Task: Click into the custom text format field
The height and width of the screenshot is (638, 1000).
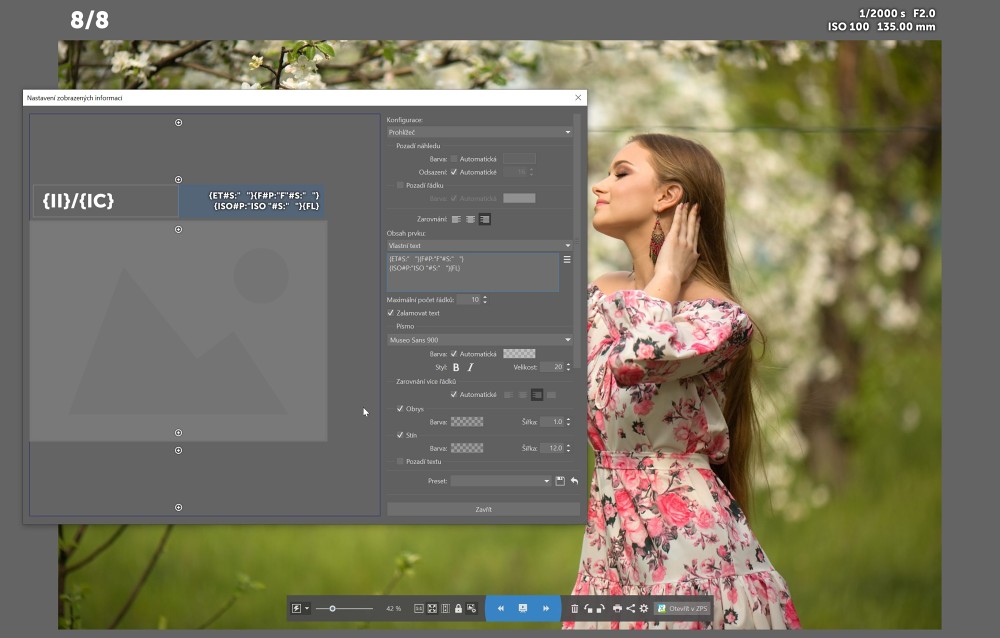Action: [x=473, y=272]
